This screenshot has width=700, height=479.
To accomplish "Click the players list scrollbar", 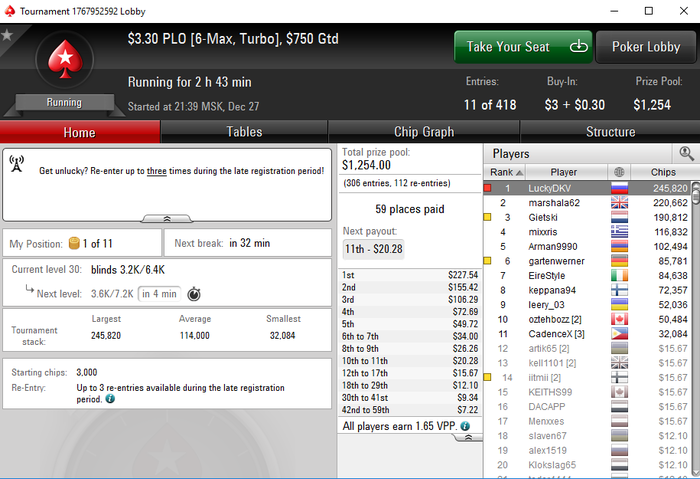I will [x=695, y=329].
